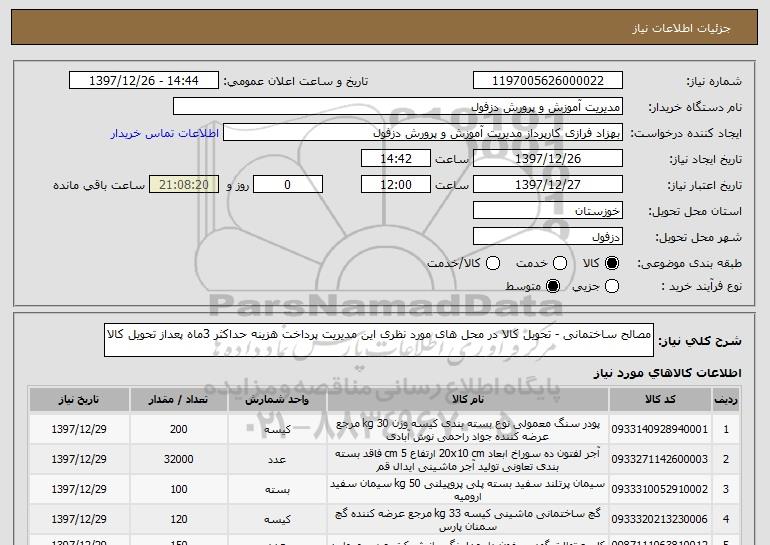Click creation time field 14:42
The image size is (770, 545).
point(396,159)
